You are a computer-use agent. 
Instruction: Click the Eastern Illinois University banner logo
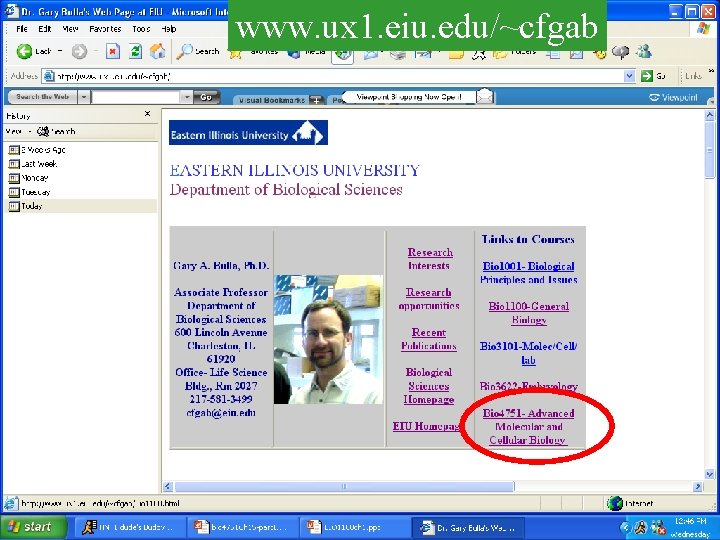248,132
